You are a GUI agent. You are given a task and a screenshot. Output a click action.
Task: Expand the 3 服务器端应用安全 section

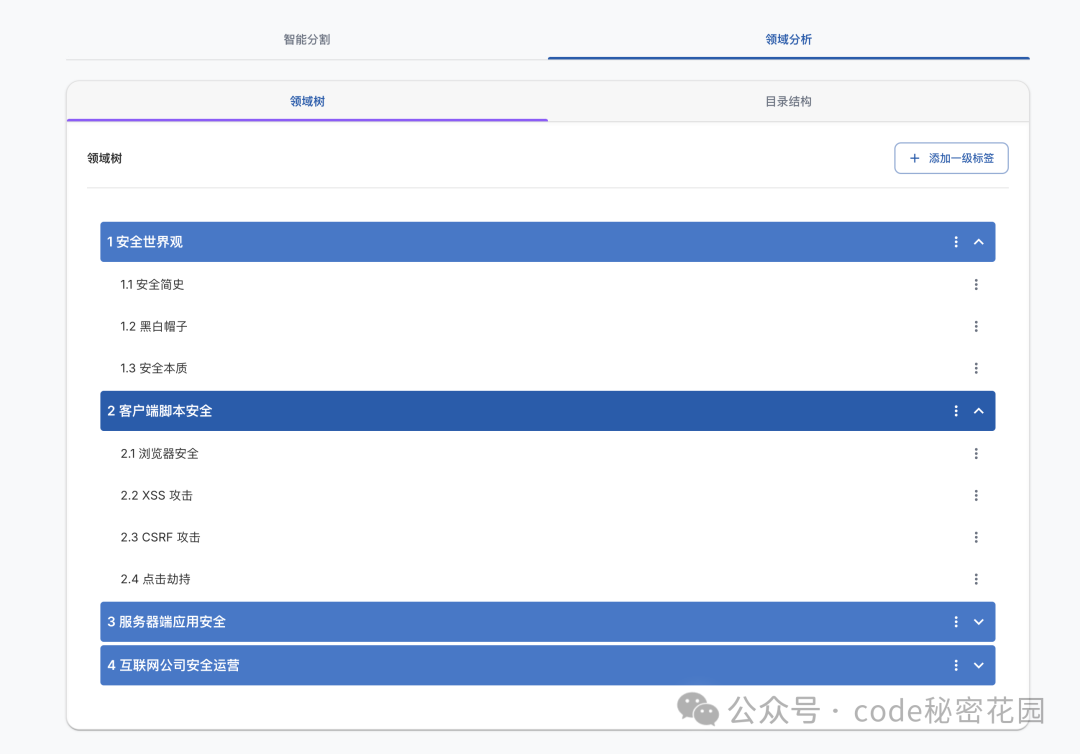(x=979, y=622)
